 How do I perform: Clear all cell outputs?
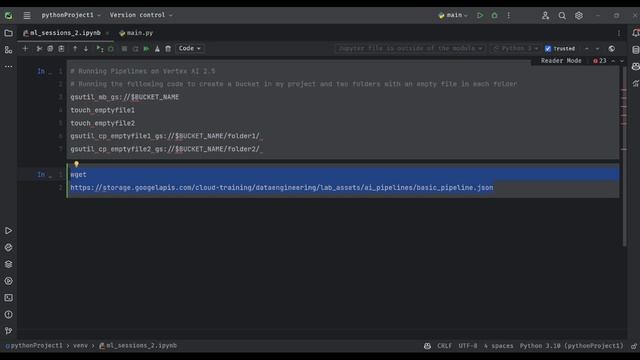point(157,49)
